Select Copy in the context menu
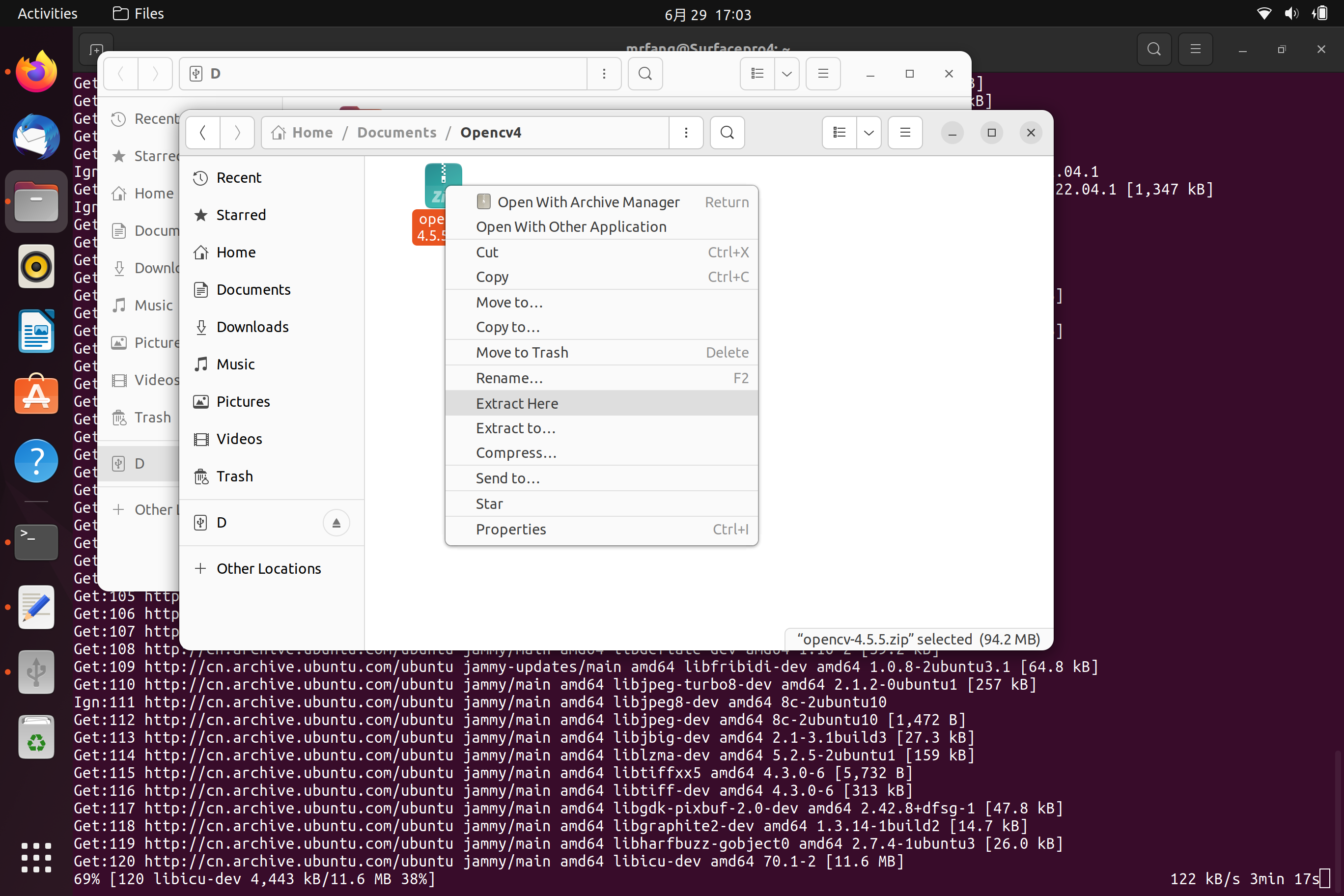This screenshot has height=896, width=1344. [601, 277]
